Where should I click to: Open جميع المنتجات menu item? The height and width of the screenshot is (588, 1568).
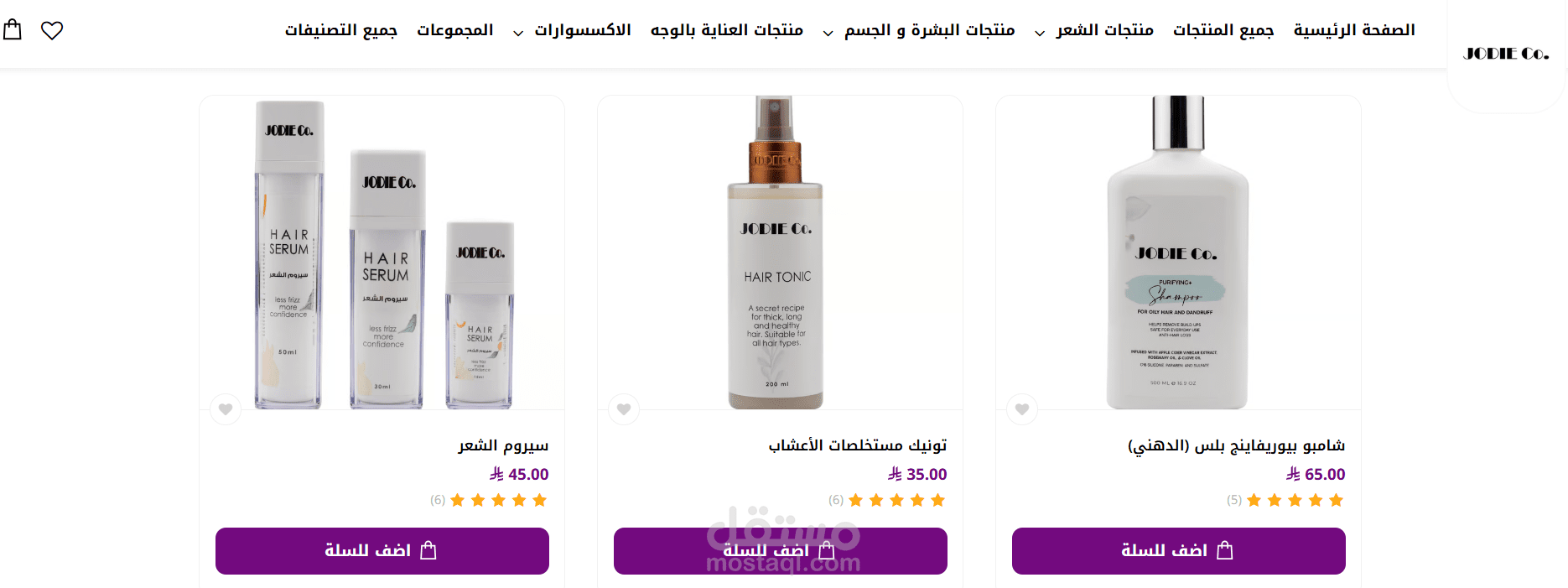tap(1223, 30)
